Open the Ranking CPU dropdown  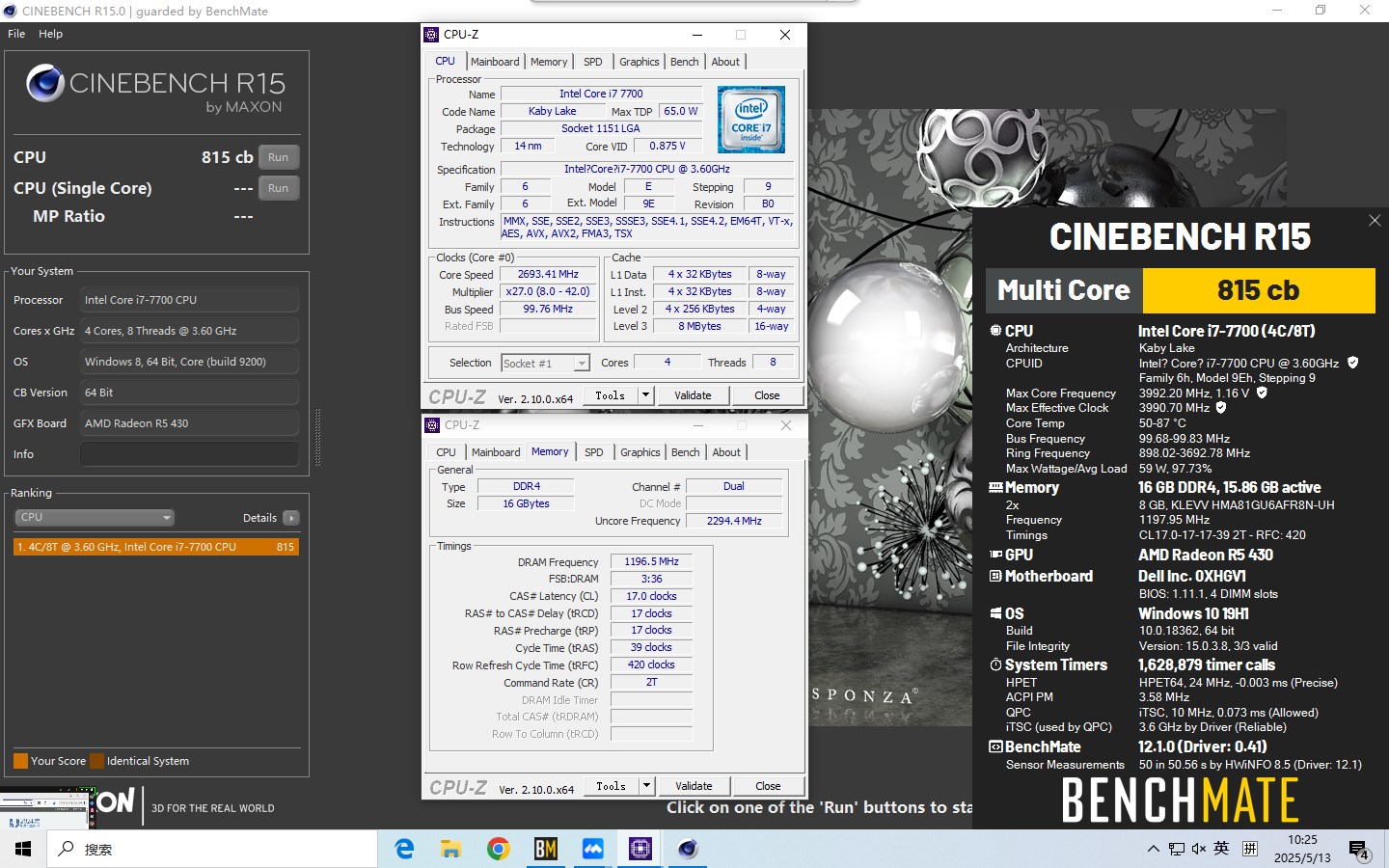pyautogui.click(x=95, y=518)
